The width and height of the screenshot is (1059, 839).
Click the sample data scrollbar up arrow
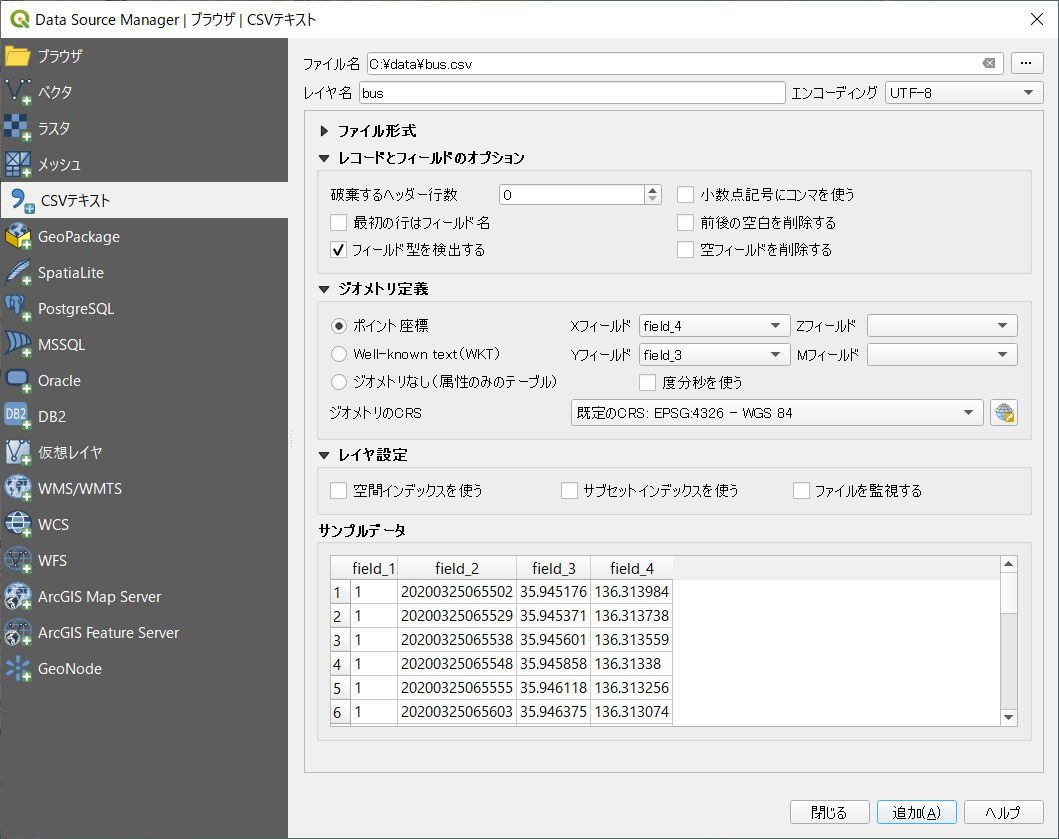1008,564
